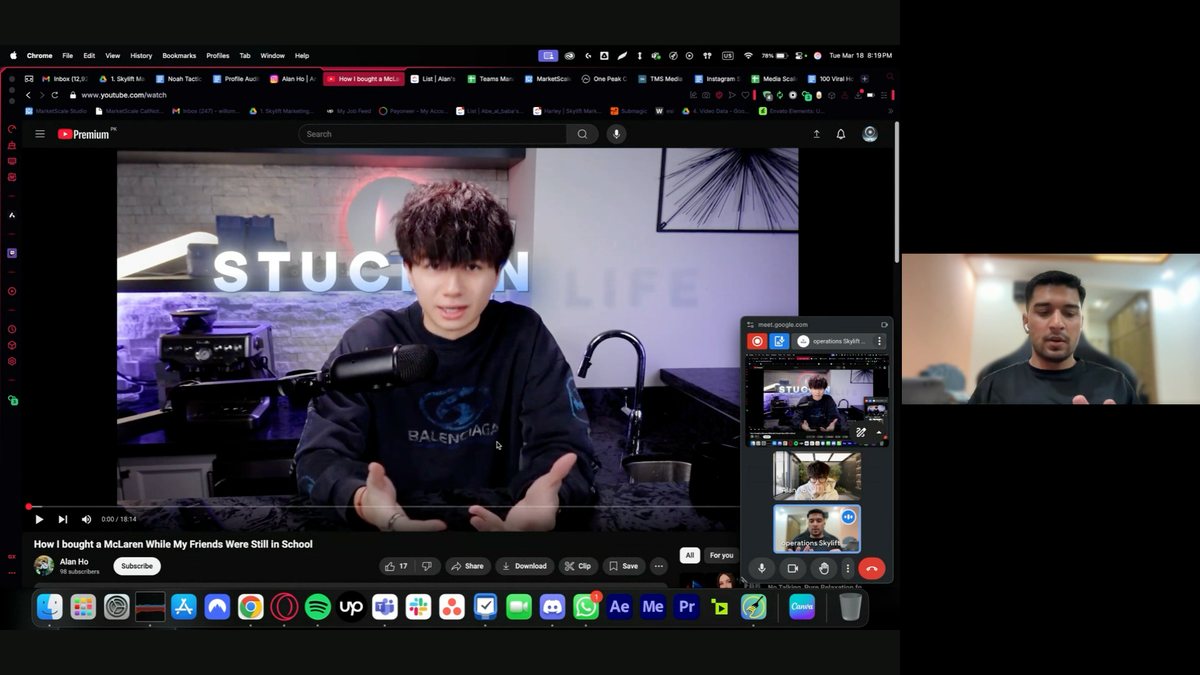This screenshot has width=1200, height=675.
Task: Open the Bookmarks menu
Action: point(179,56)
